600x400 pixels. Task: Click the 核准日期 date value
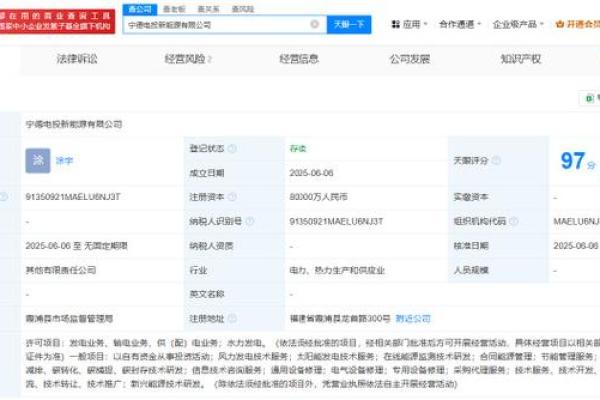click(x=576, y=246)
